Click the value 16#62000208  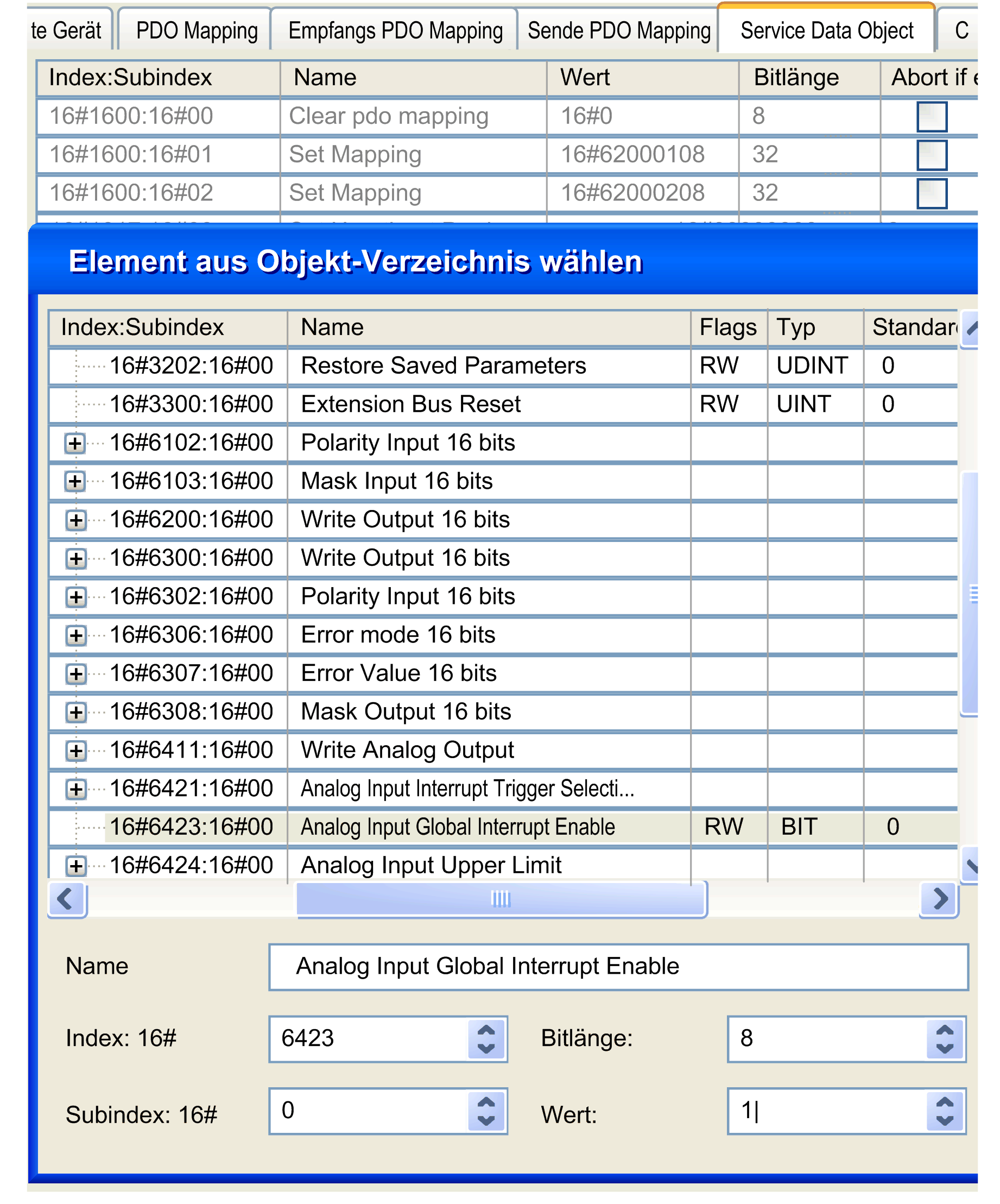tap(632, 193)
